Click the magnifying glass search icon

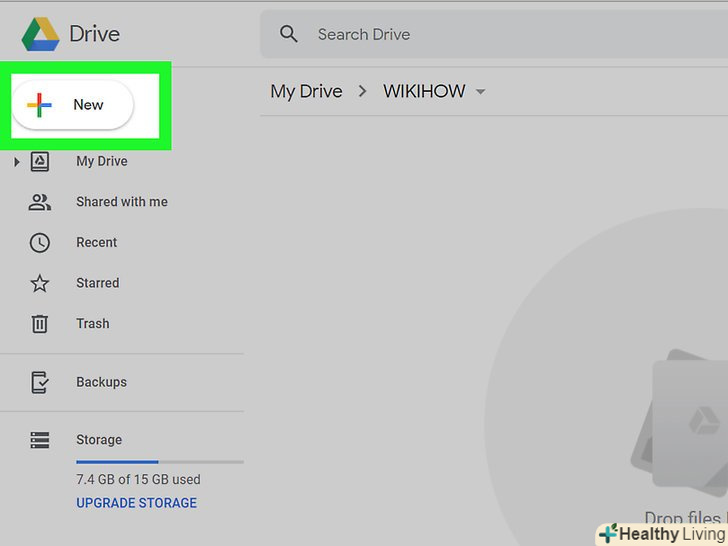click(x=288, y=34)
